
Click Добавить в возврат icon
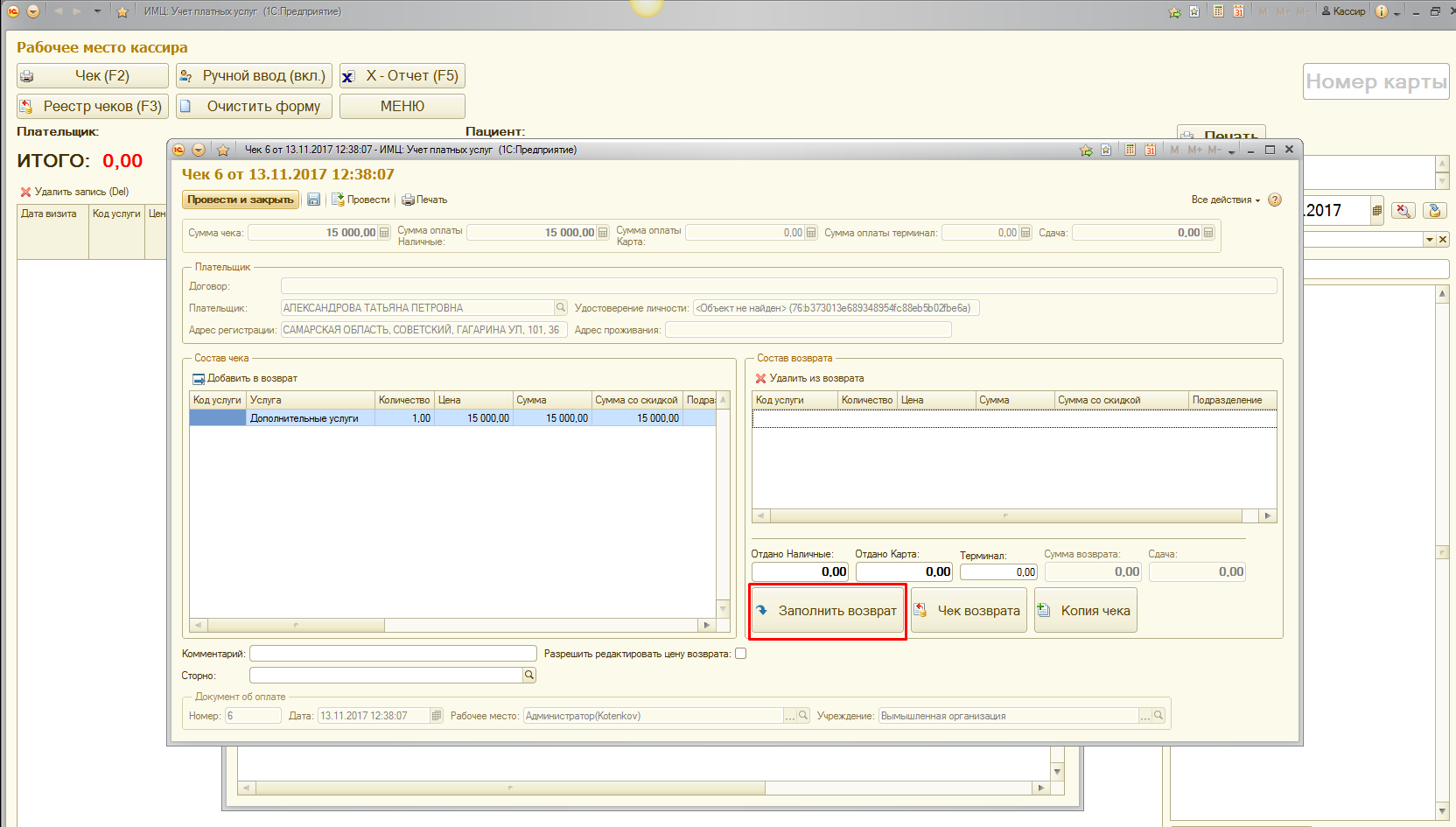199,379
